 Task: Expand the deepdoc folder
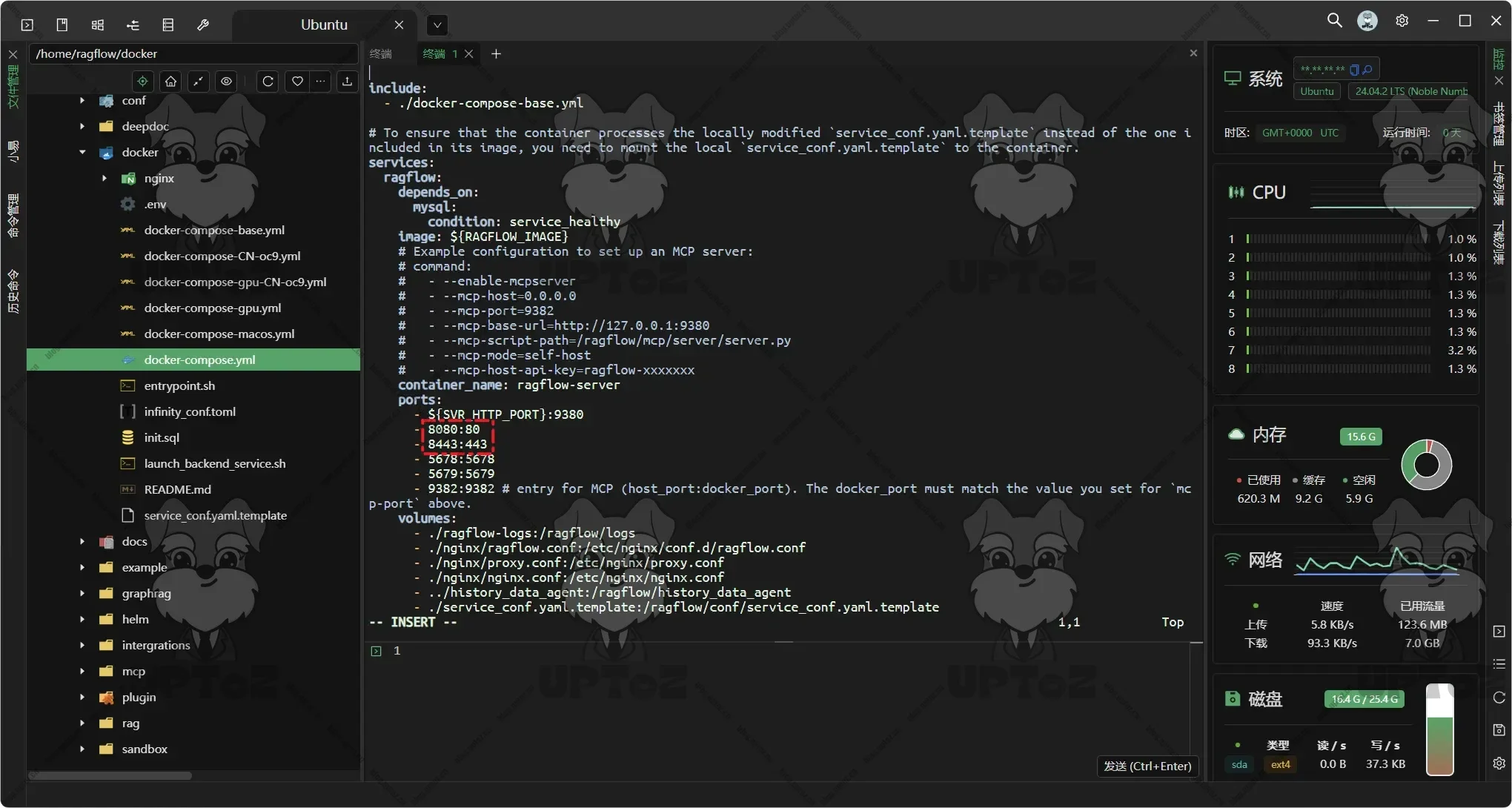point(82,126)
